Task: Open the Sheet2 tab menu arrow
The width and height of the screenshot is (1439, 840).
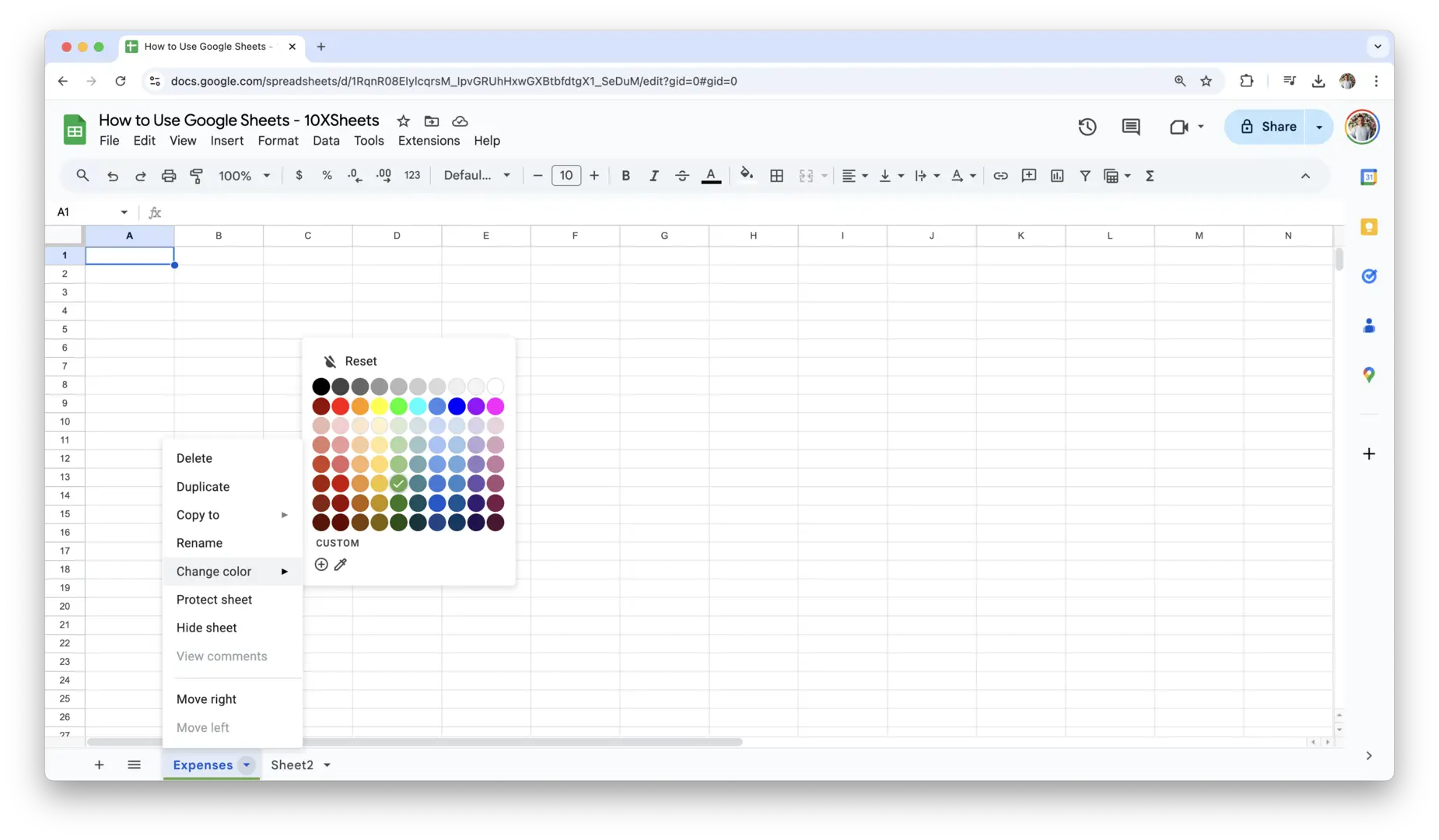Action: (x=327, y=765)
